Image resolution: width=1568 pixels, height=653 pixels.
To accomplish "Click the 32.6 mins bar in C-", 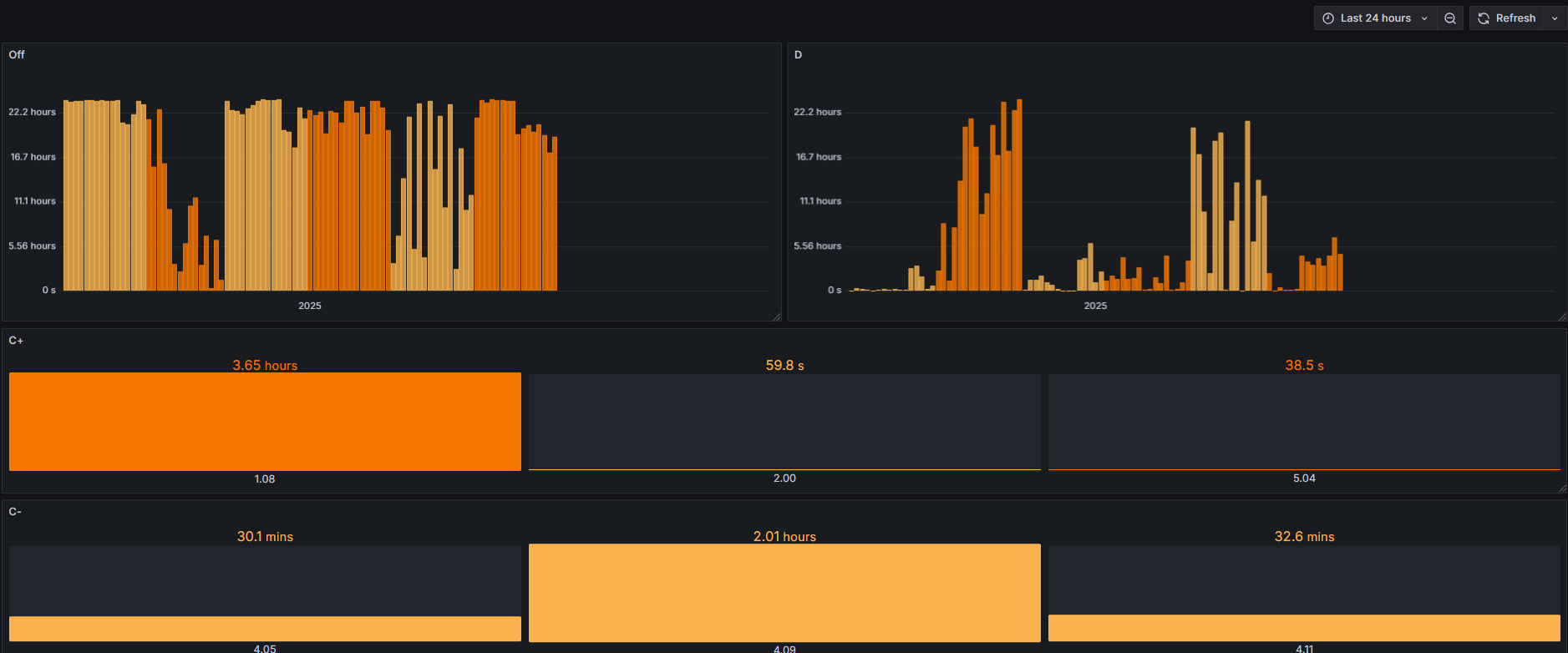I will (1304, 627).
